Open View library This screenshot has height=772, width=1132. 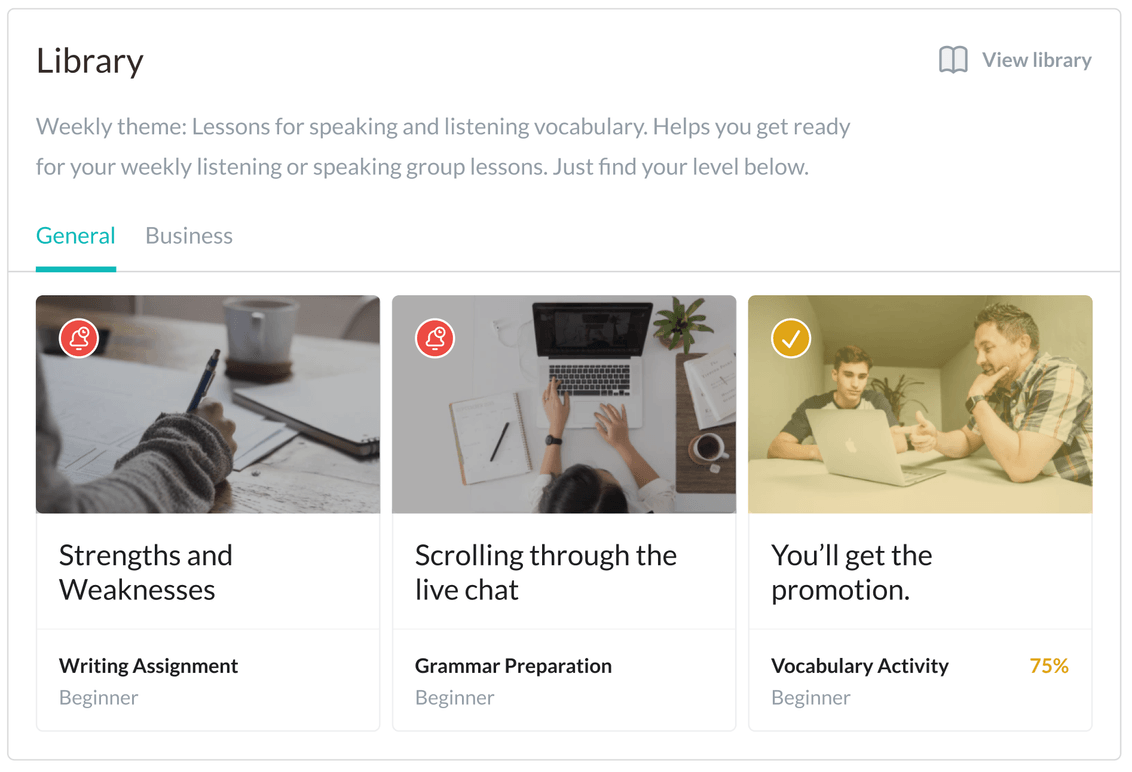(x=1037, y=59)
